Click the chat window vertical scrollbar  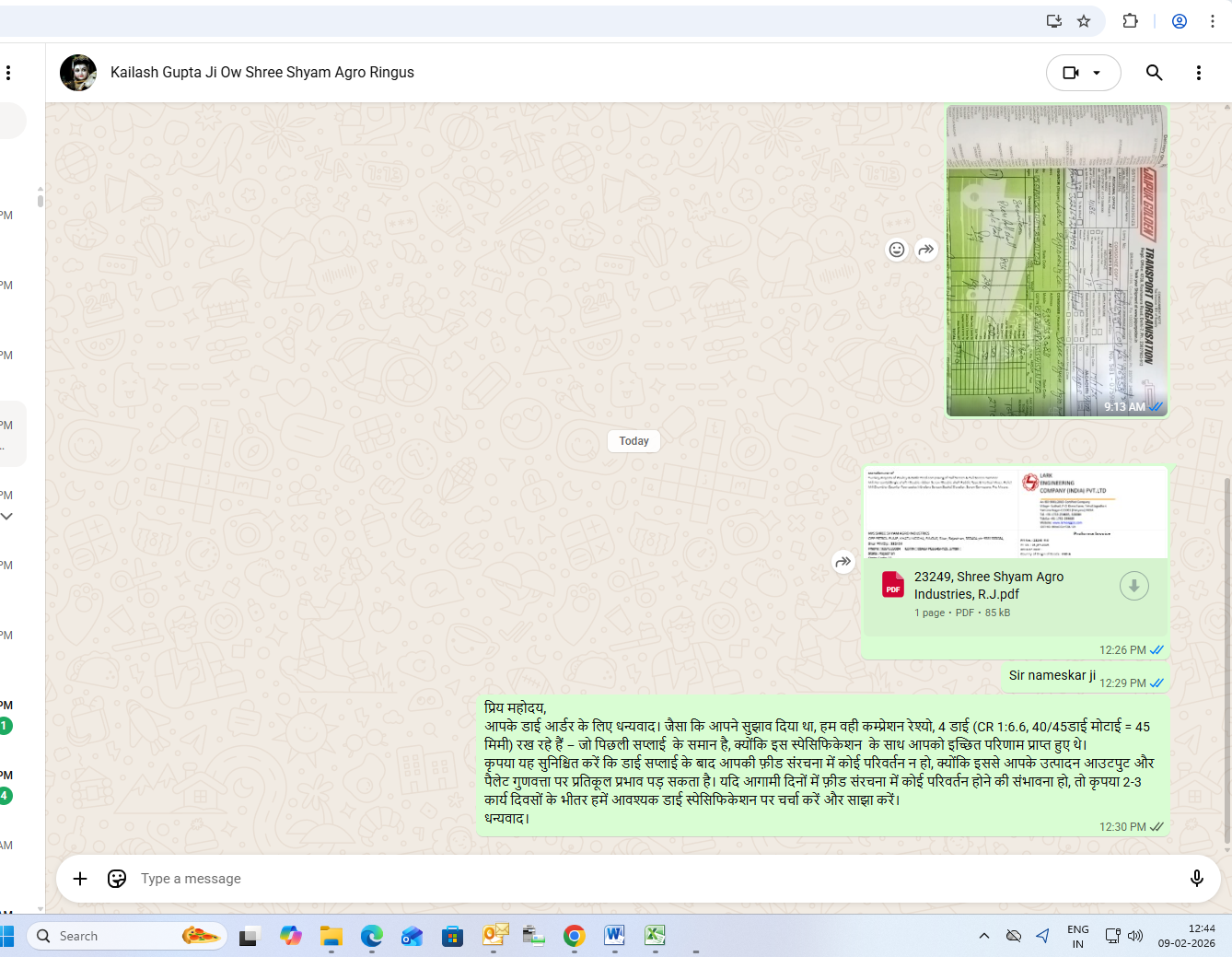(1226, 645)
